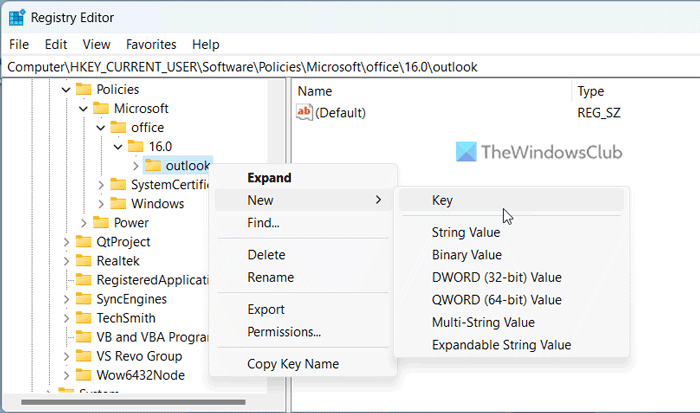Expand the Realtek key chevron
The width and height of the screenshot is (700, 413).
tap(66, 261)
